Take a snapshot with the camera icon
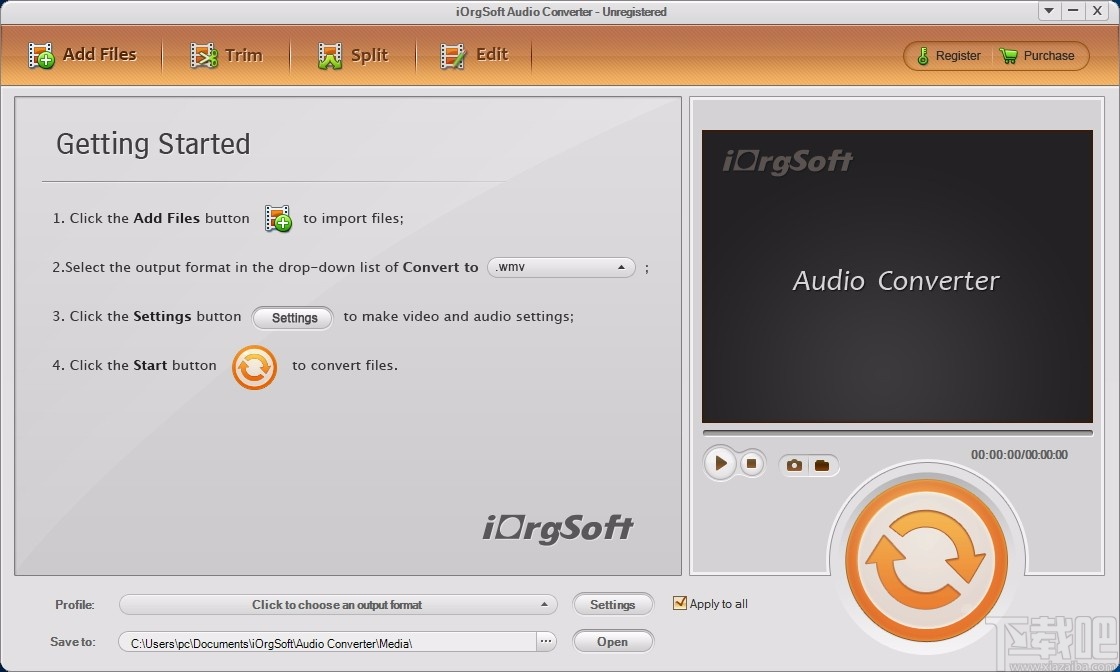 point(794,464)
